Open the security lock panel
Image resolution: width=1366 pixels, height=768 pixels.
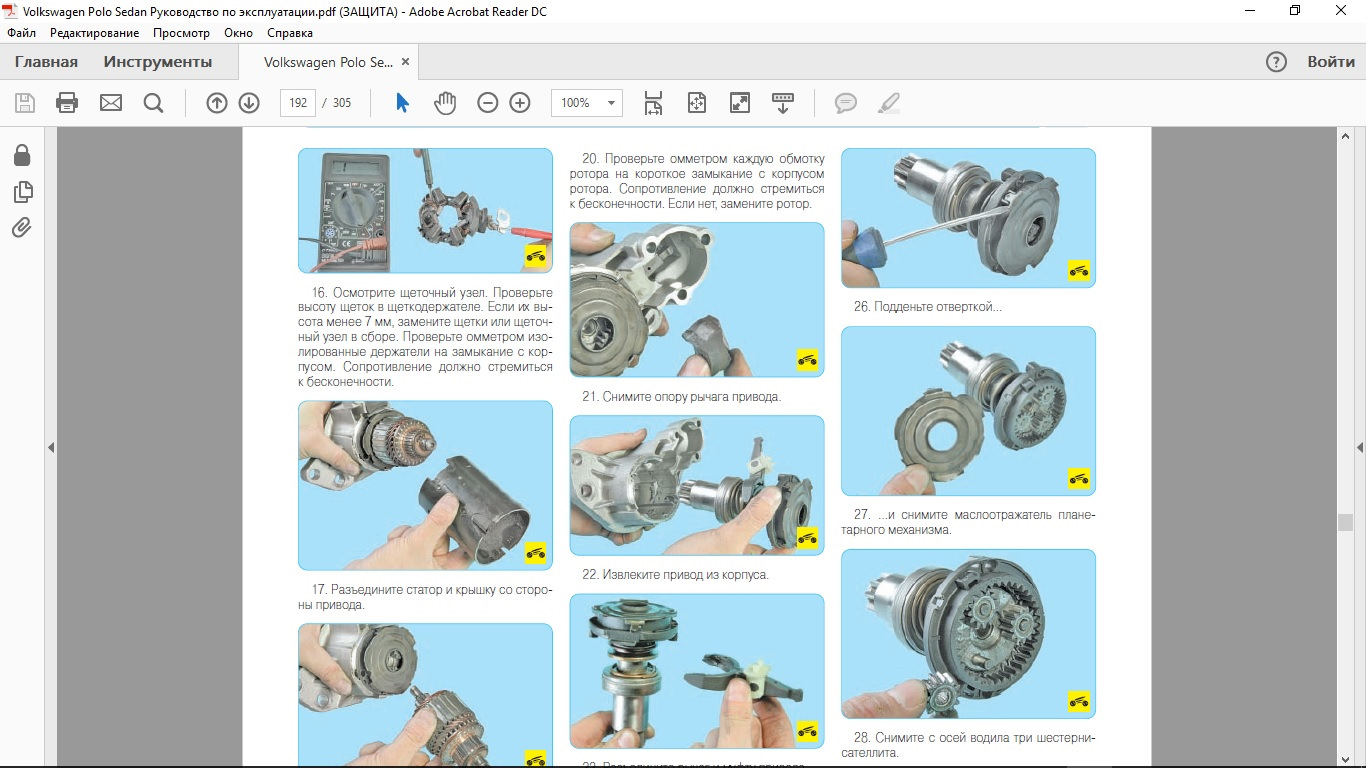point(22,155)
